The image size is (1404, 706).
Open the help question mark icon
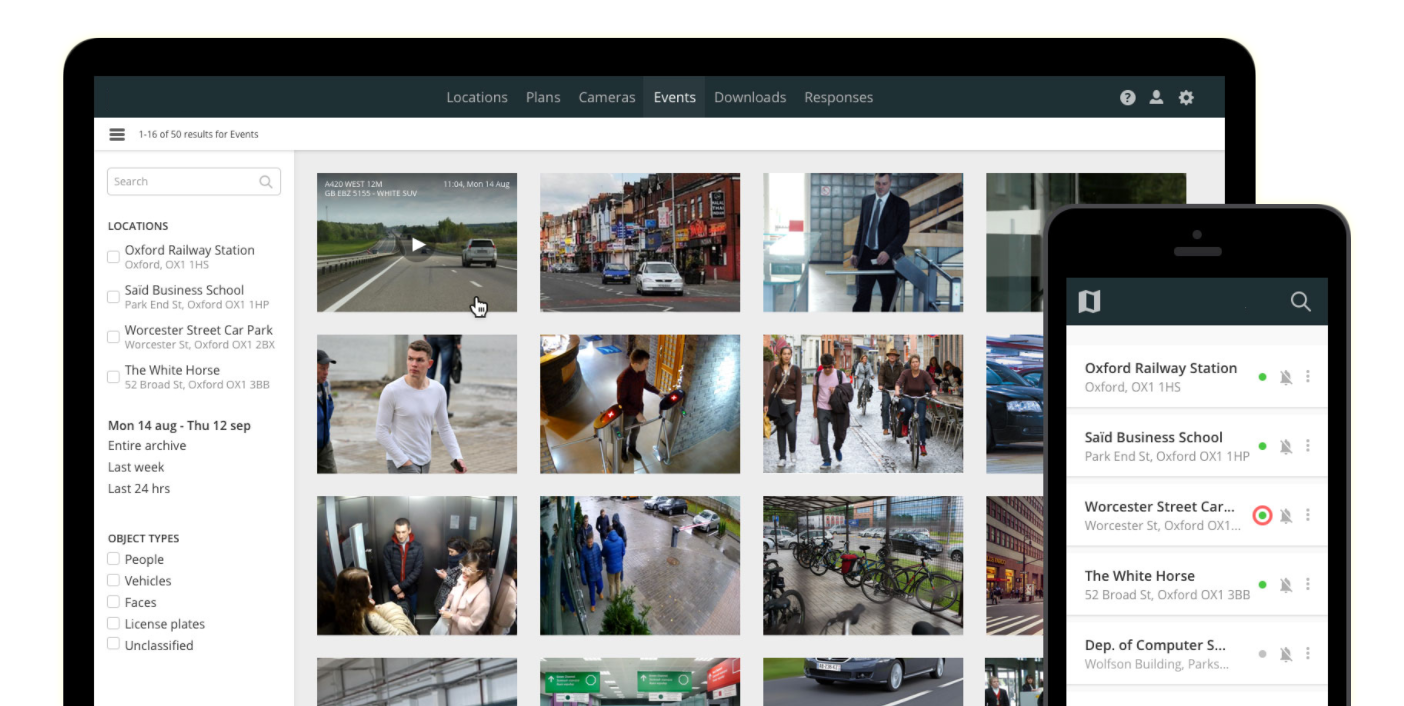click(1128, 97)
